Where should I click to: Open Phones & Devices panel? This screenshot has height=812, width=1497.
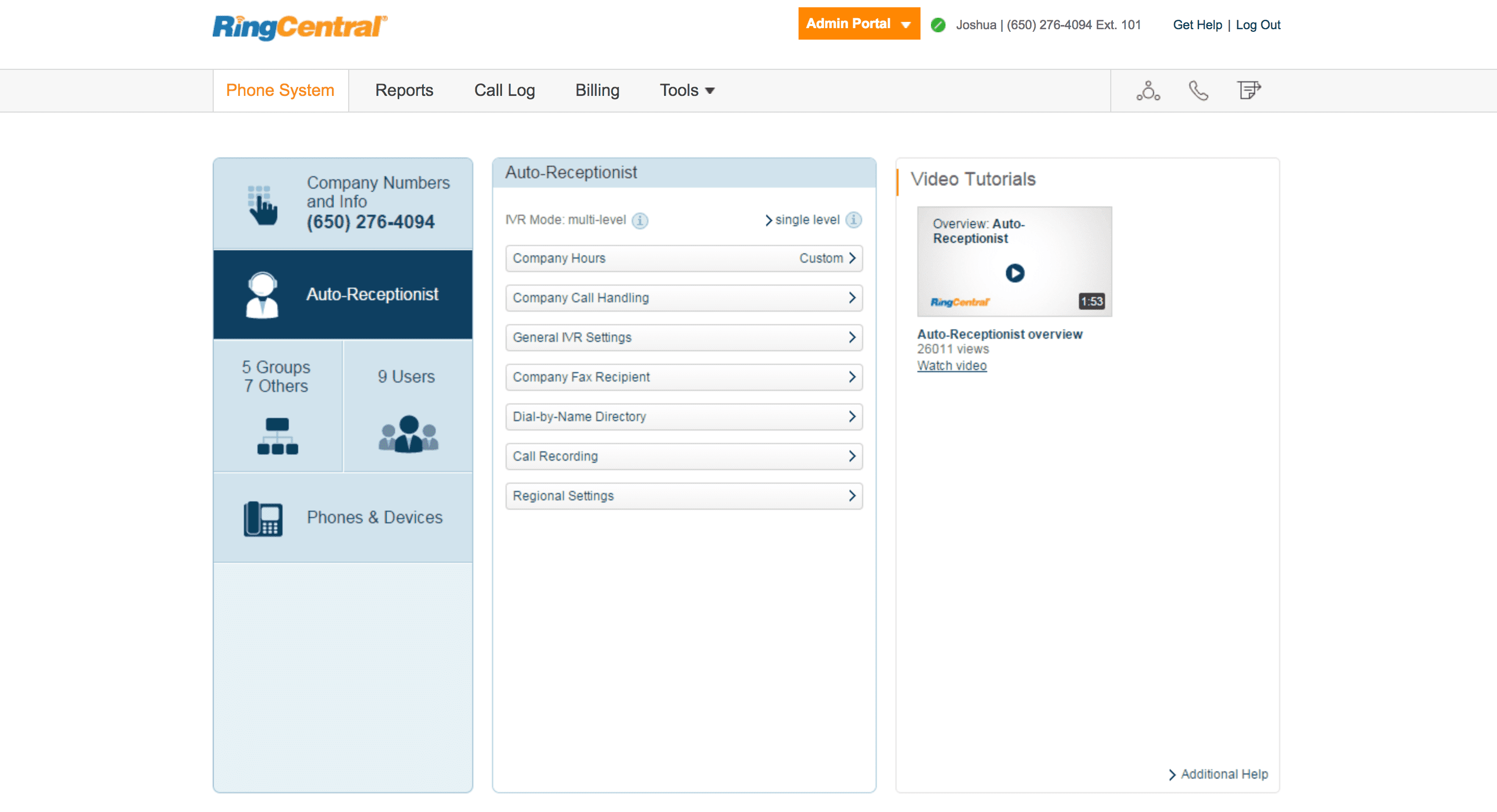coord(343,516)
